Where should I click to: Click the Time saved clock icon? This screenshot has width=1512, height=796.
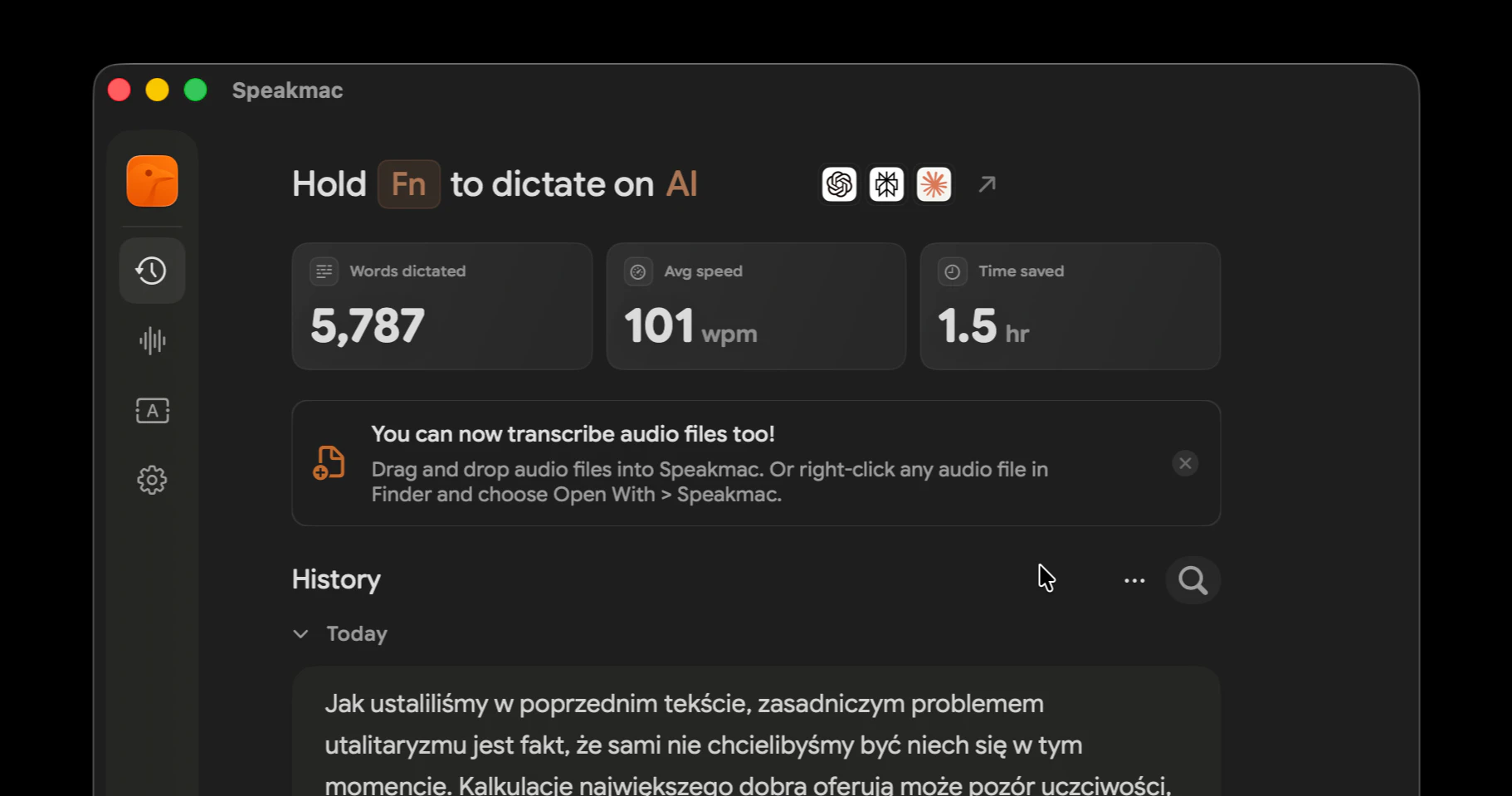click(952, 271)
